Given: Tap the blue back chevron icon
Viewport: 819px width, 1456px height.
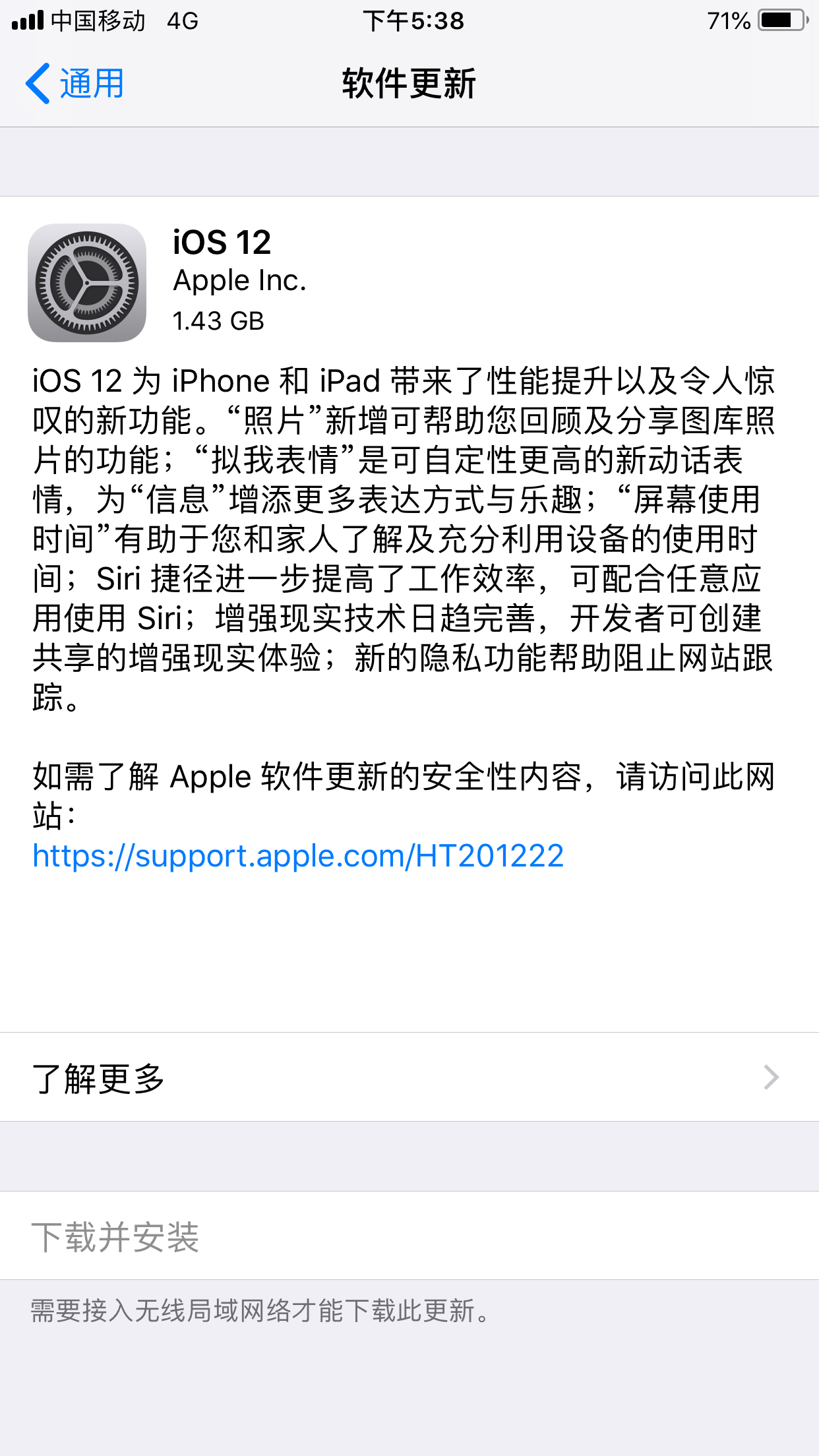Looking at the screenshot, I should pyautogui.click(x=38, y=84).
